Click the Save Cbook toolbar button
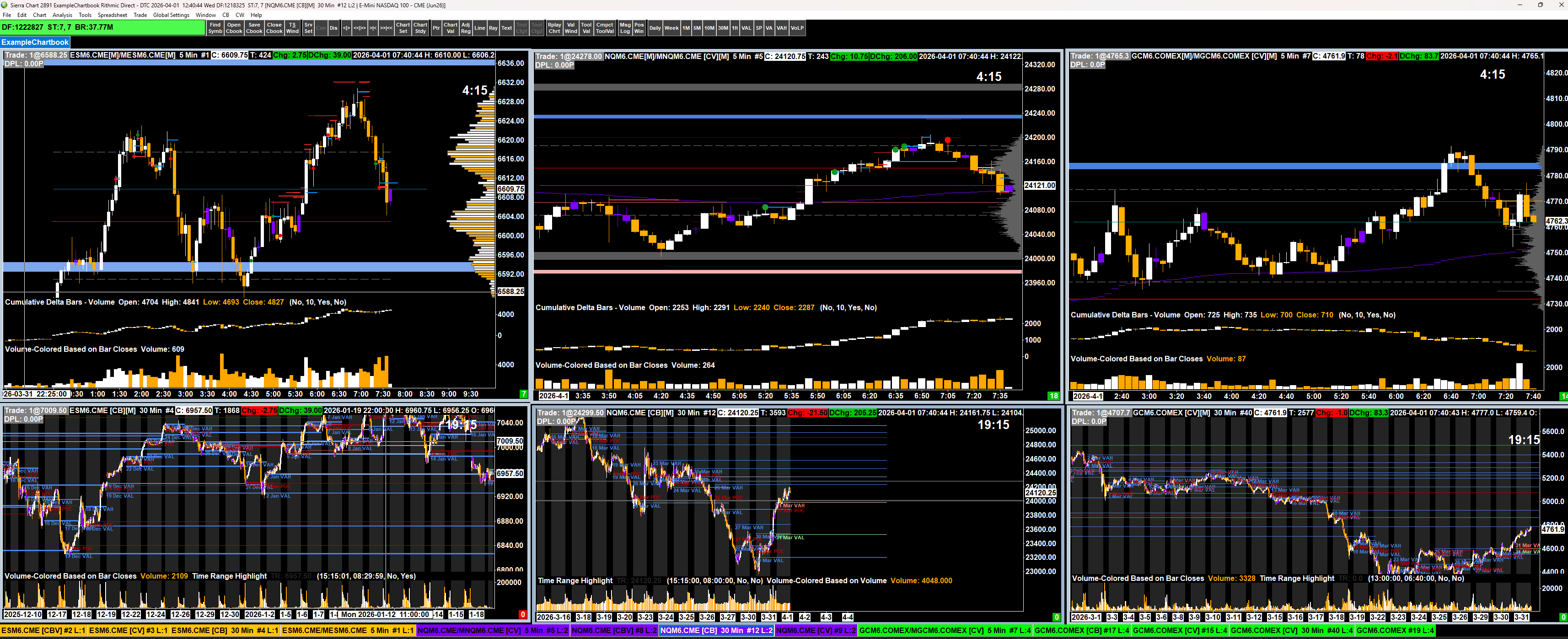Screen dimensions: 1568x639 [x=254, y=28]
